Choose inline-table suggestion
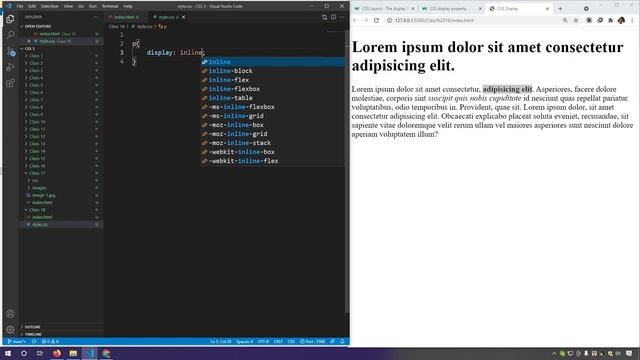The height and width of the screenshot is (360, 640). (x=273, y=98)
